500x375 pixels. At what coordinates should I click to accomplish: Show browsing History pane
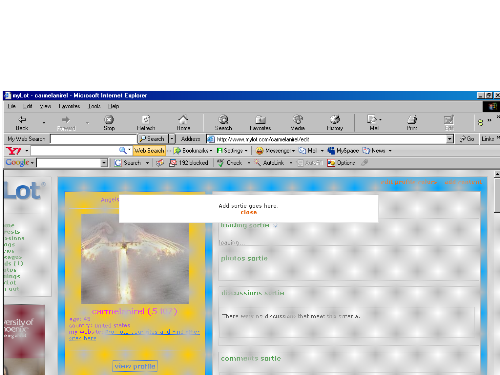click(x=335, y=122)
